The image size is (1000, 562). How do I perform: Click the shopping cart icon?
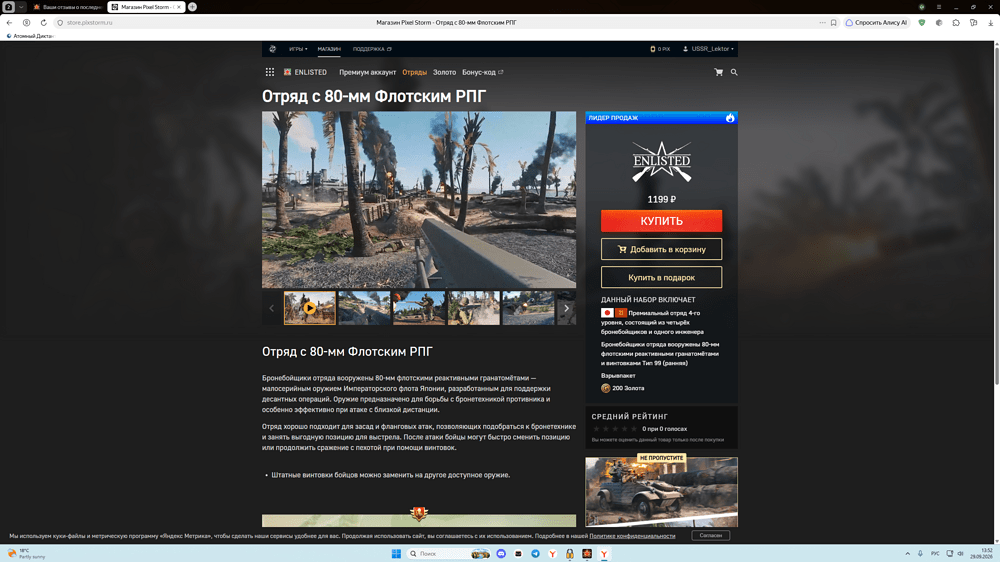[719, 72]
